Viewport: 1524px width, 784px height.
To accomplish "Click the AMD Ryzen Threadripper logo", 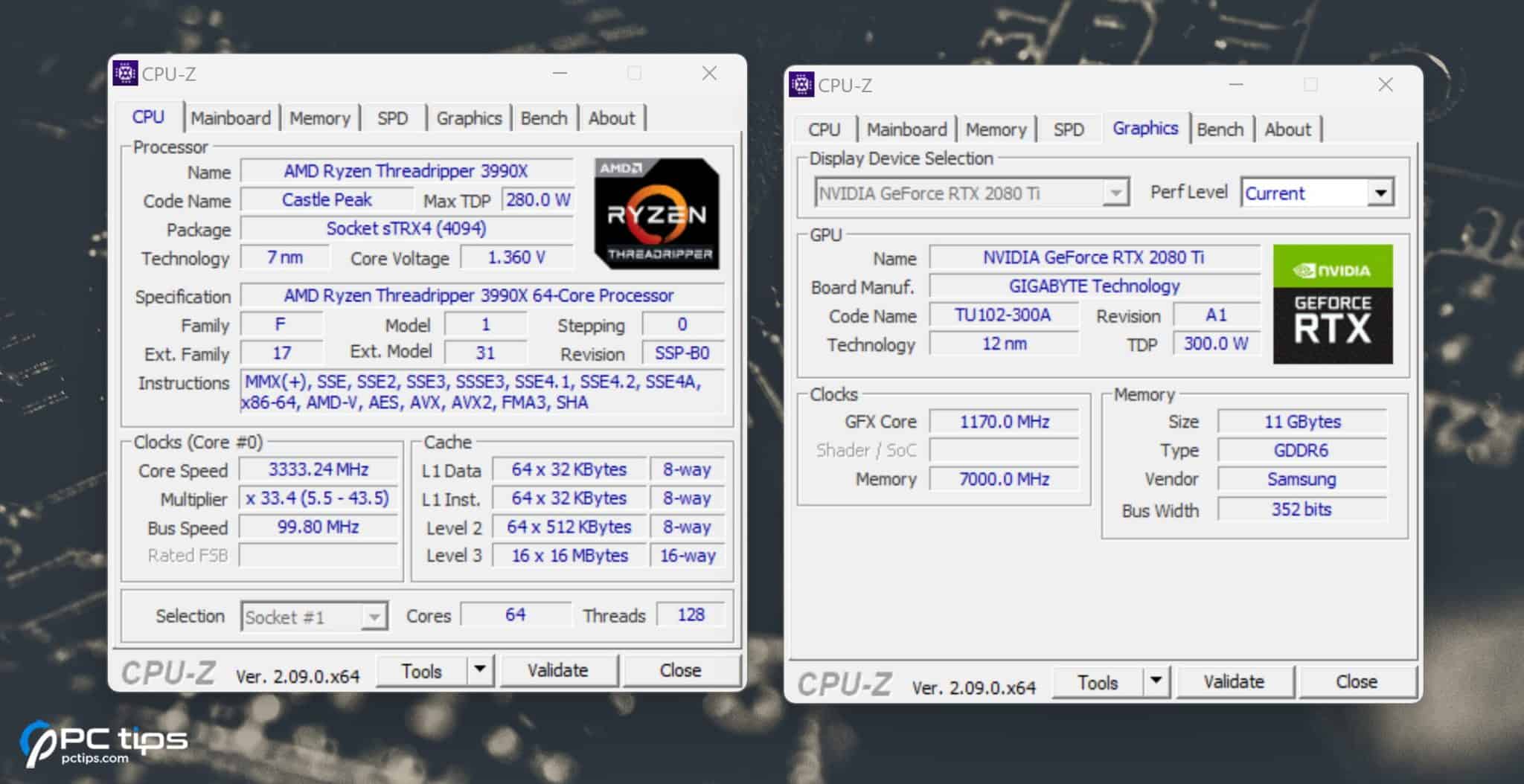I will pyautogui.click(x=656, y=213).
